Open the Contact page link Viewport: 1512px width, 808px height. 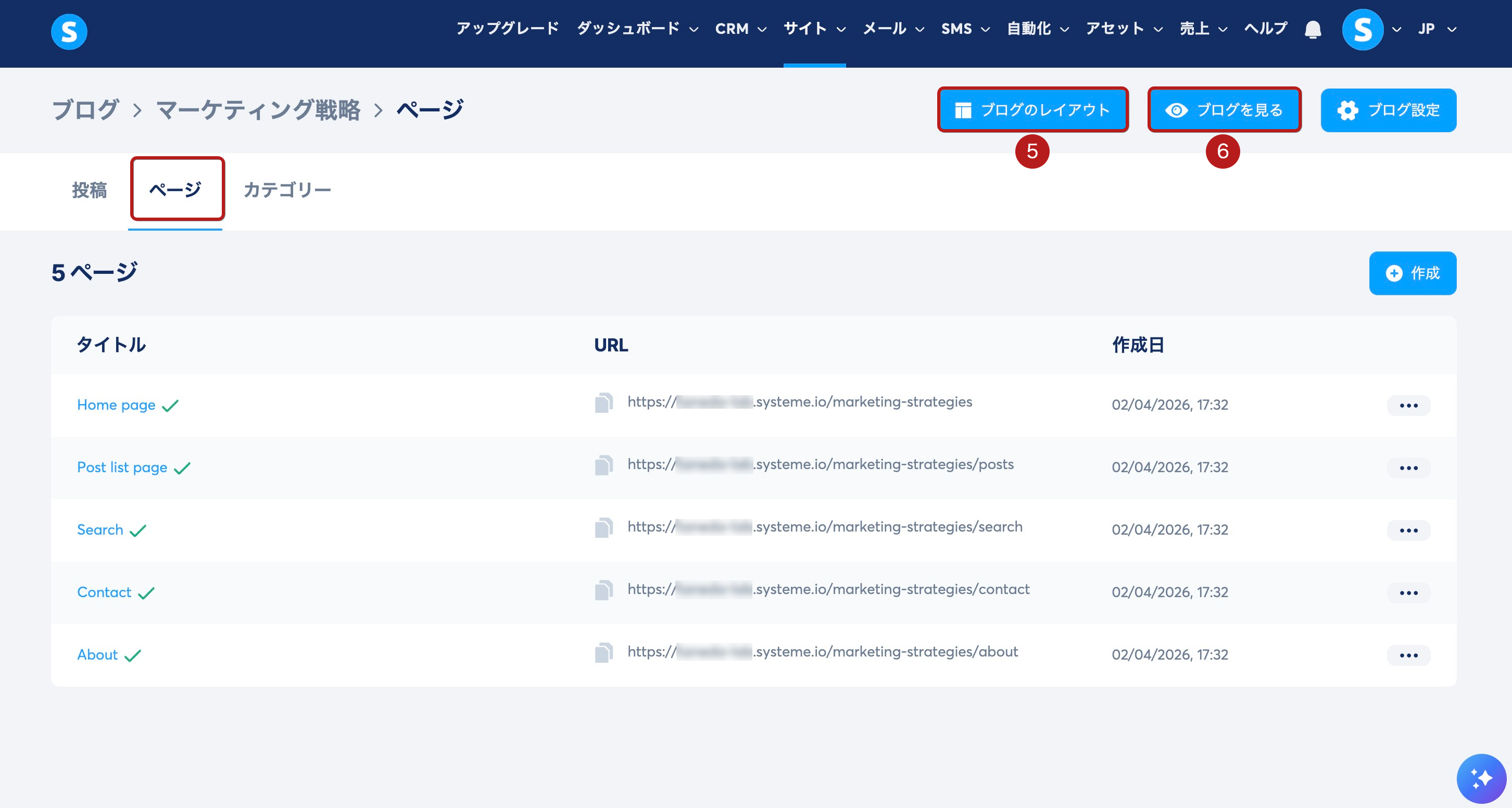104,592
